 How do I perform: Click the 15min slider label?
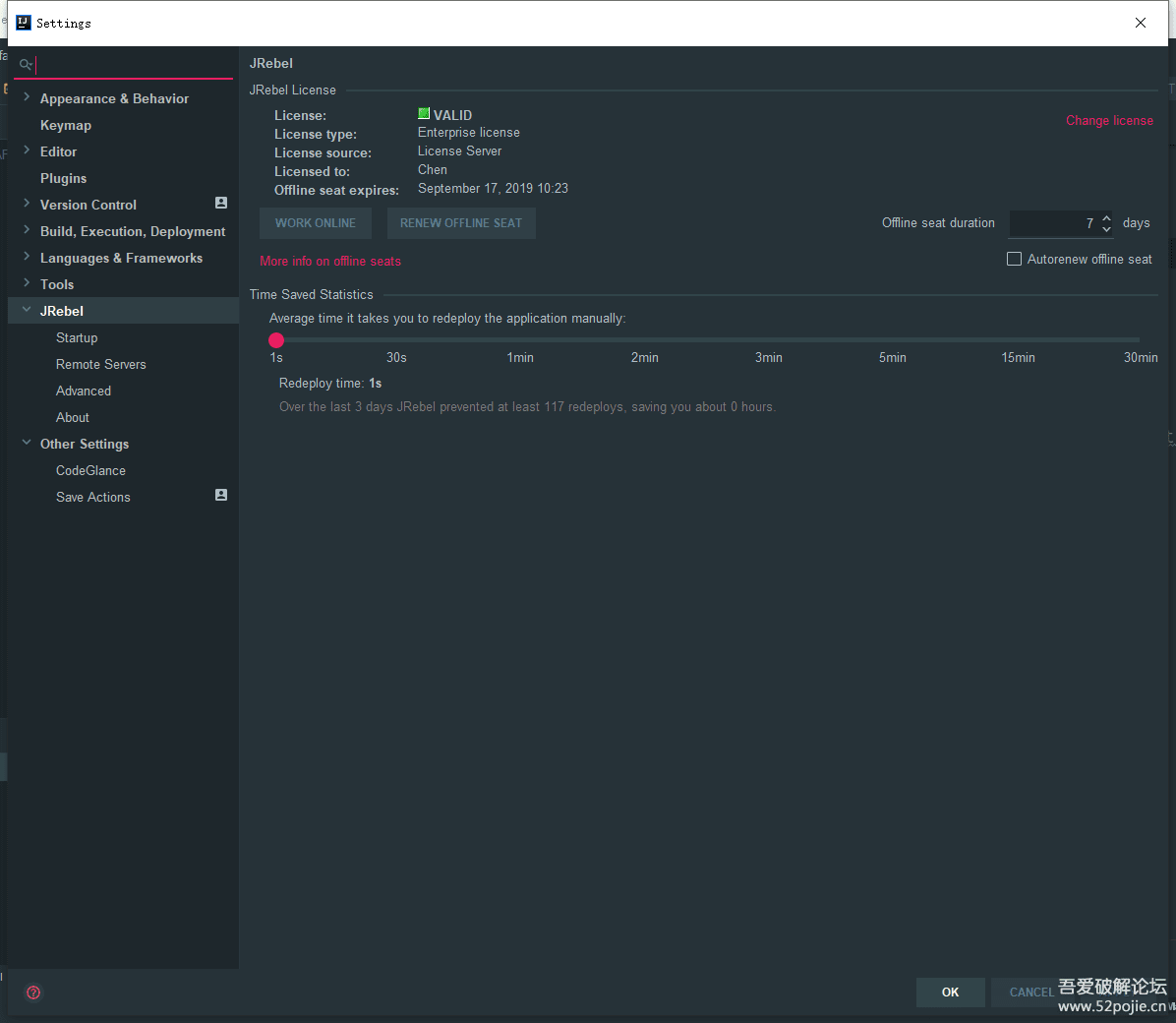pos(1018,358)
